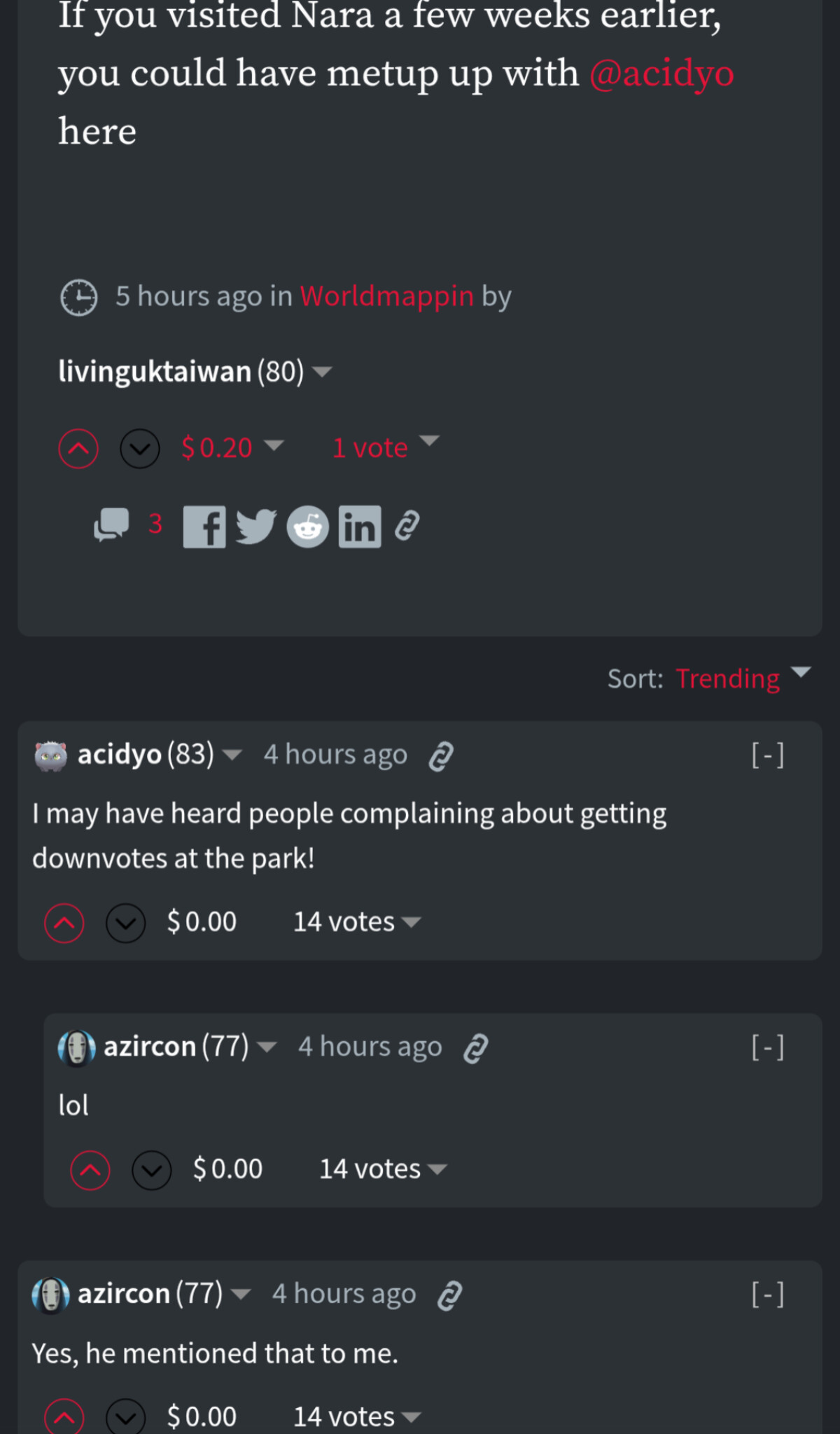Go to the Worldmappin community
The width and height of the screenshot is (840, 1434).
387,296
